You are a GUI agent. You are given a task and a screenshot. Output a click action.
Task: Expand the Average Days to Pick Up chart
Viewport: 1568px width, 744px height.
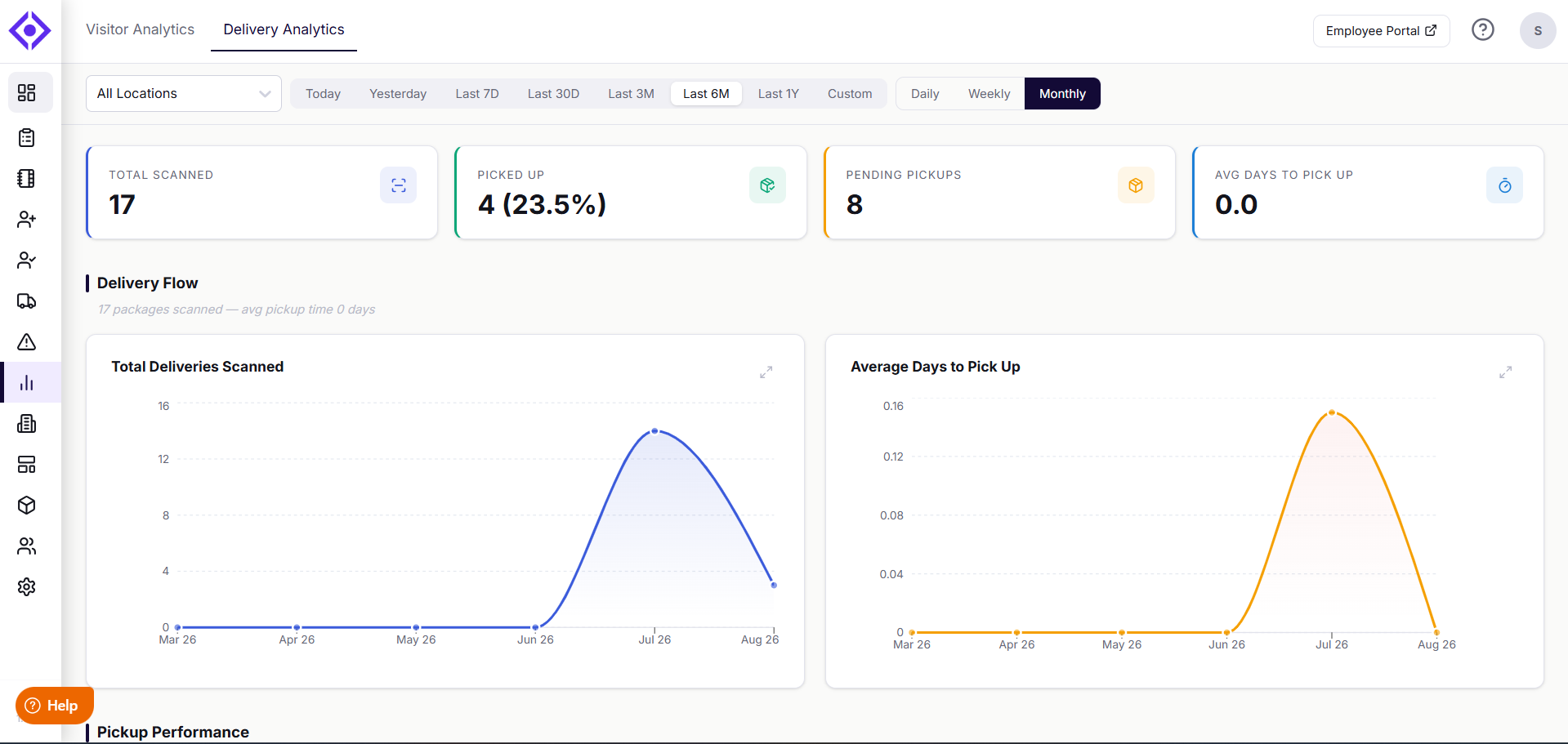coord(1506,372)
